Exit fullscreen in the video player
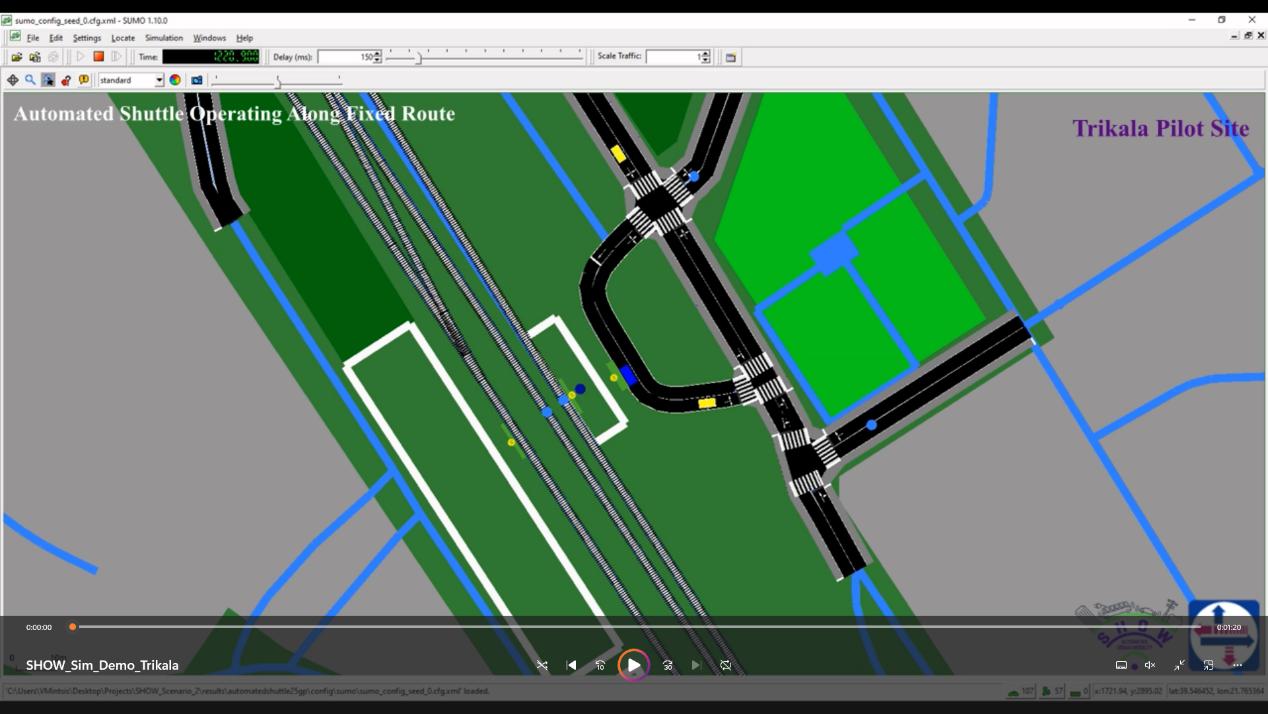1268x714 pixels. tap(1179, 665)
